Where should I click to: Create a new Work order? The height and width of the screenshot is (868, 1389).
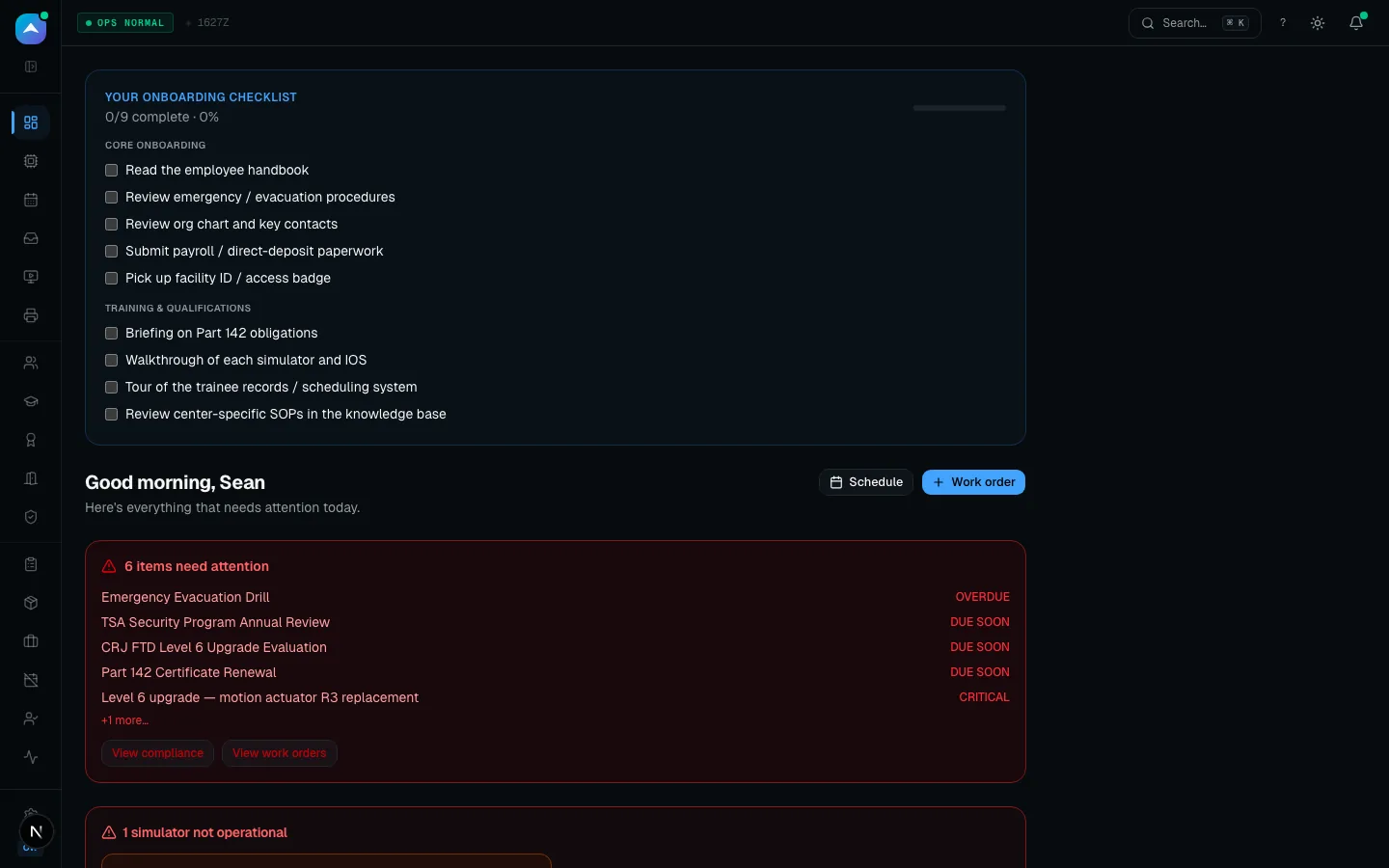point(973,482)
